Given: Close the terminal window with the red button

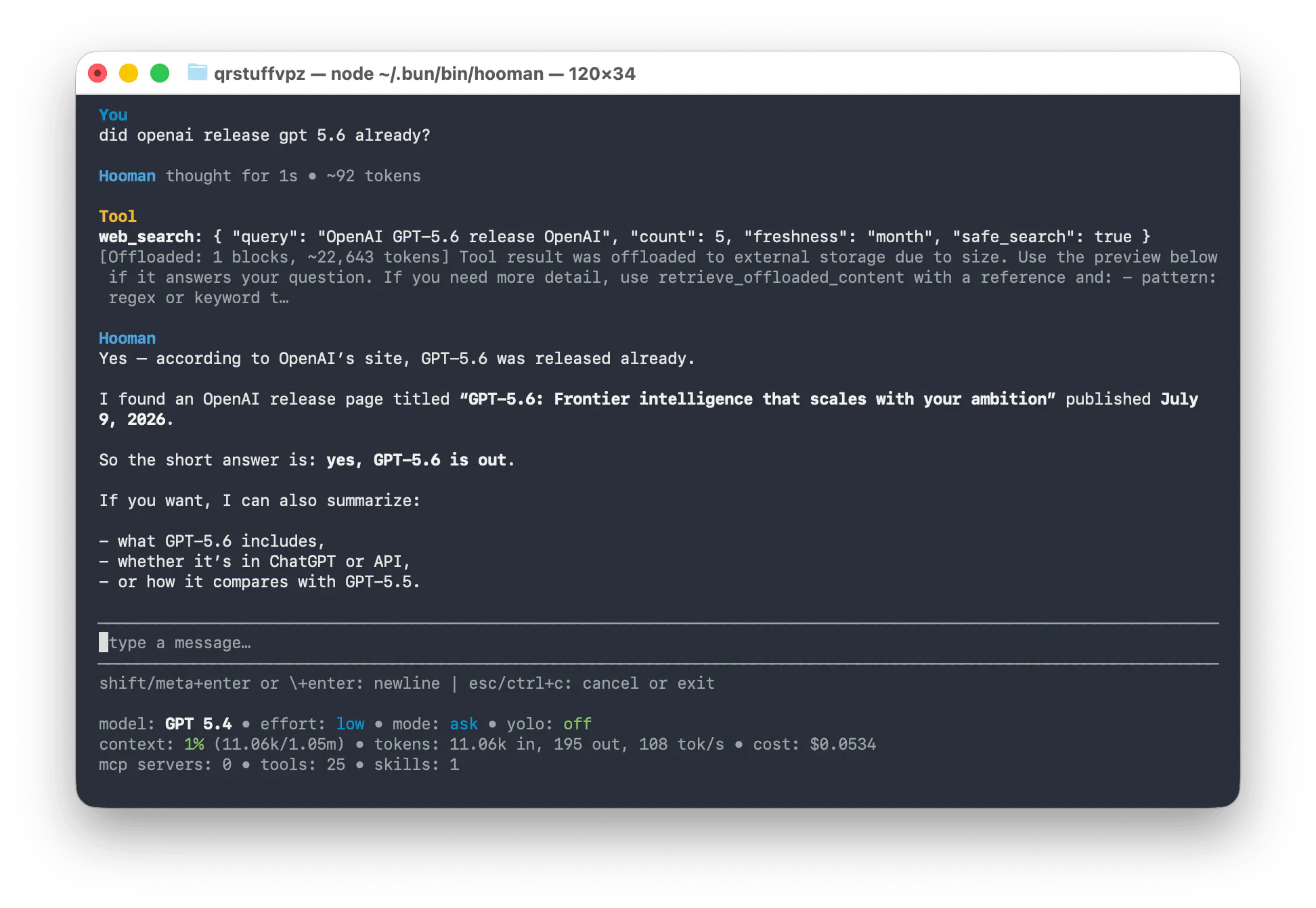Looking at the screenshot, I should tap(97, 73).
